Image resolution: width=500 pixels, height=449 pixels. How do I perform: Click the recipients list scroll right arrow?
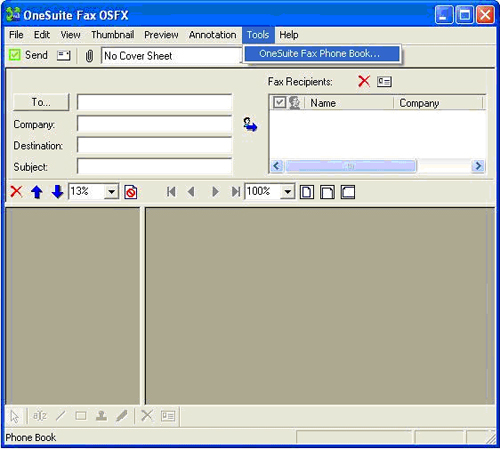478,166
